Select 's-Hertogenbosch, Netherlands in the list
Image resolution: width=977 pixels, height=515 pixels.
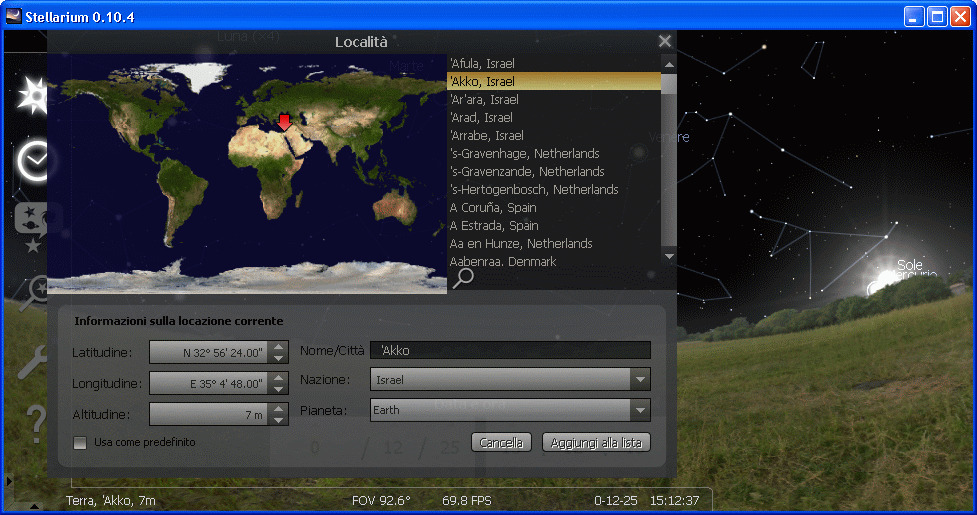pyautogui.click(x=554, y=190)
